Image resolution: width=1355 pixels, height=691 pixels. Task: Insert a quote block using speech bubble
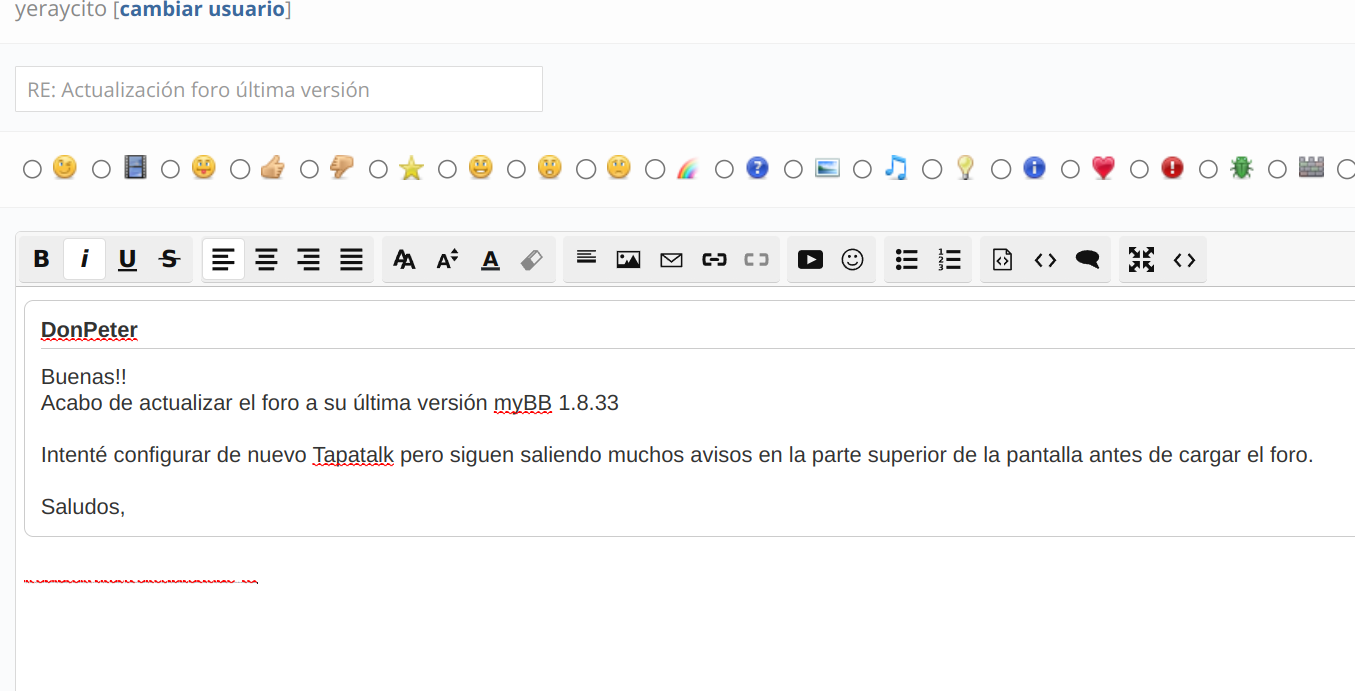(x=1088, y=259)
